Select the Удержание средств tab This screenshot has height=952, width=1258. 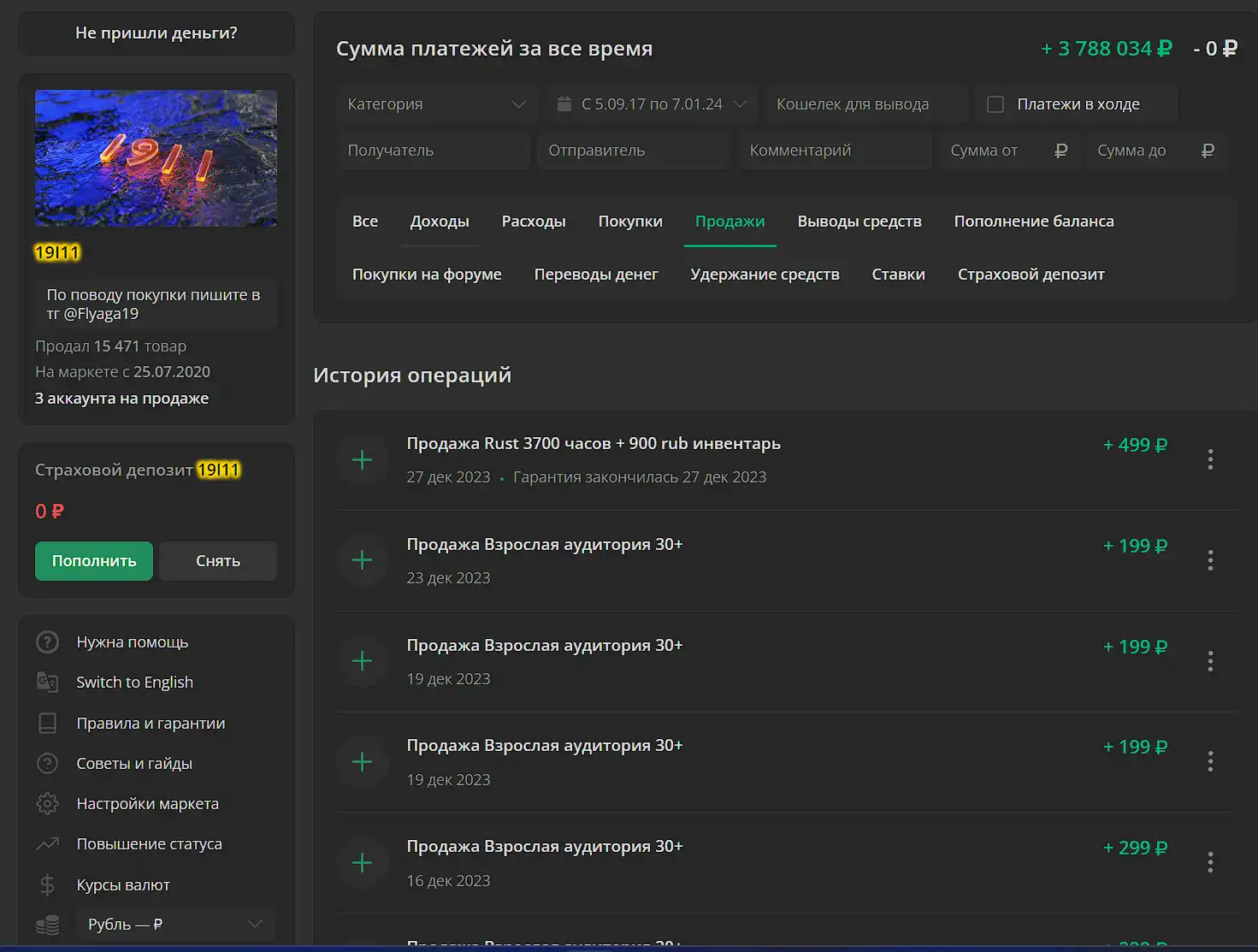point(765,275)
